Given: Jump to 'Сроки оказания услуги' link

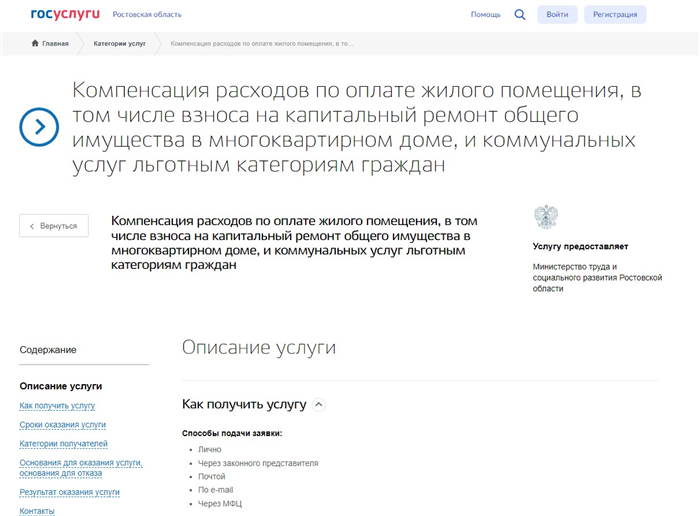Looking at the screenshot, I should 62,425.
